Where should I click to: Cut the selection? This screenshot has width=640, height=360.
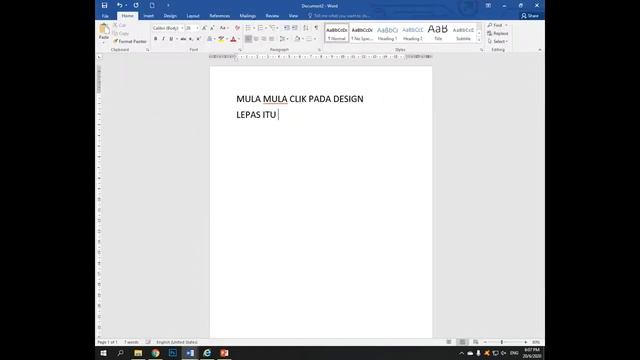[x=119, y=25]
